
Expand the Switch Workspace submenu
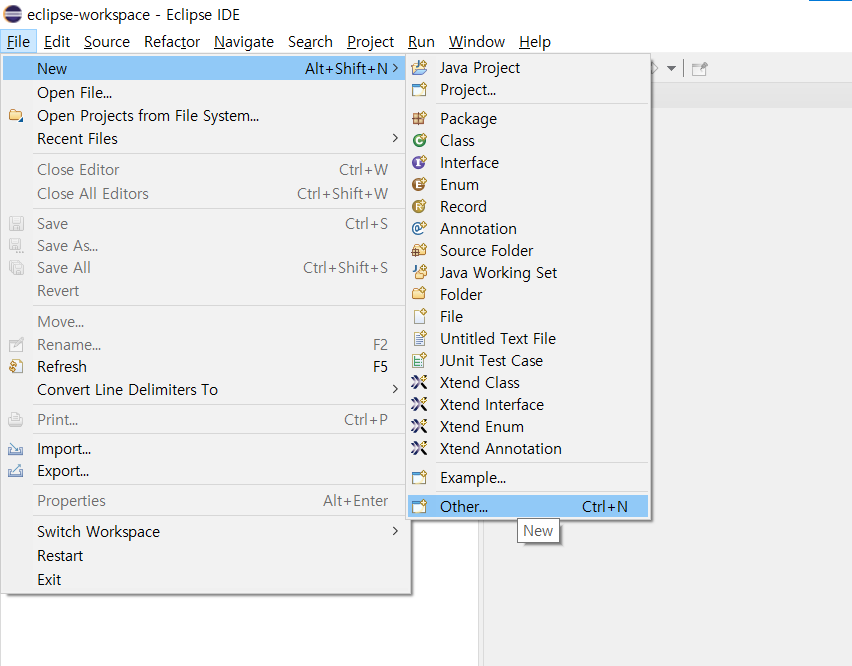click(395, 531)
